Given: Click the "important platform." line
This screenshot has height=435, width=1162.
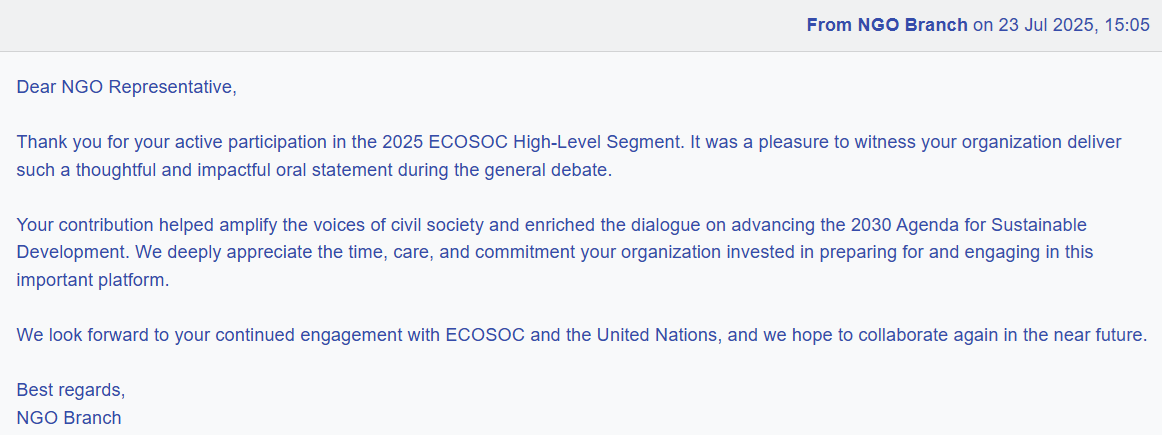Looking at the screenshot, I should [93, 281].
